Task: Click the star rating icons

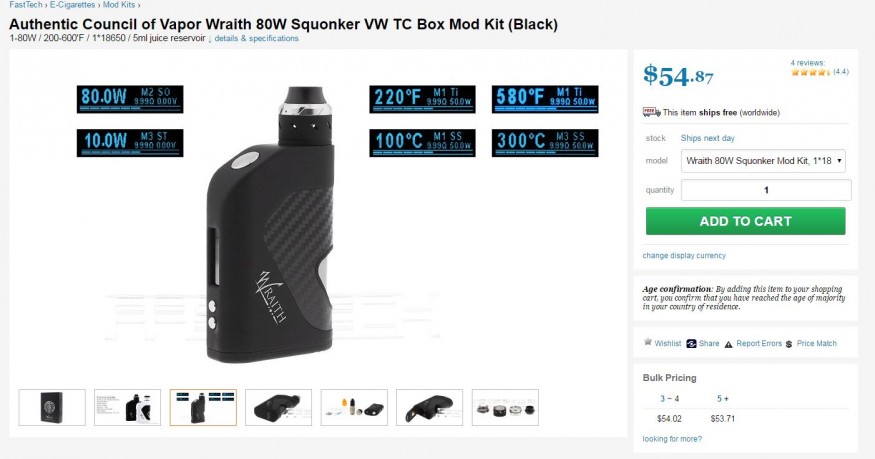Action: coord(811,72)
